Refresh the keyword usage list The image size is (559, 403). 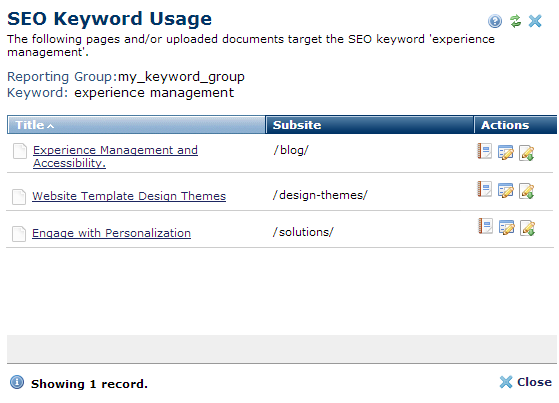click(515, 21)
